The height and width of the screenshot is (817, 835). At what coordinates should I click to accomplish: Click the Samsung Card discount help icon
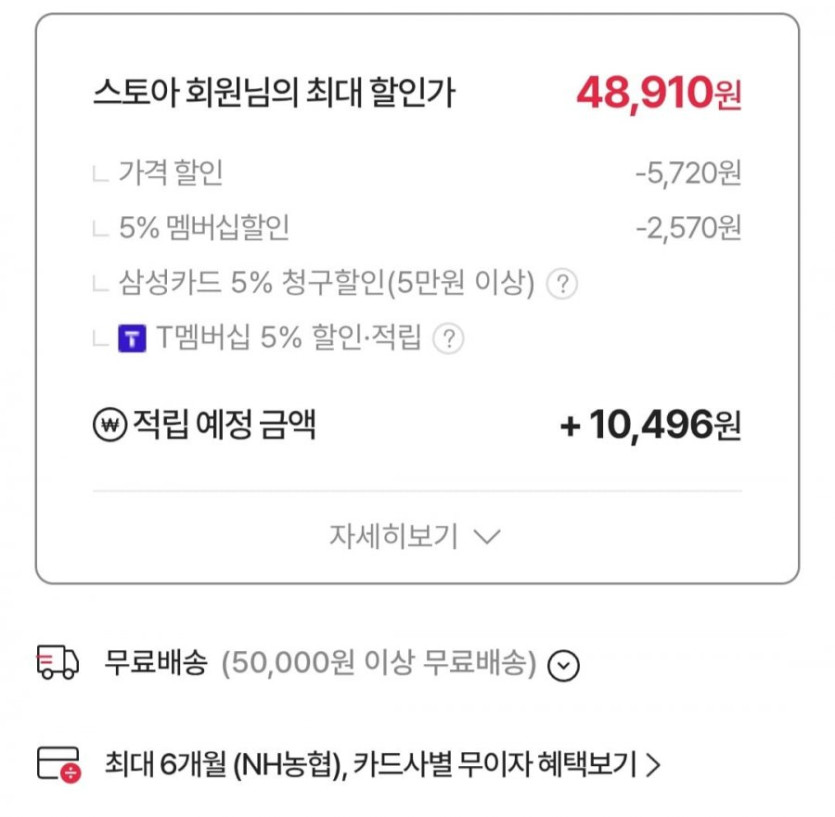coord(564,285)
